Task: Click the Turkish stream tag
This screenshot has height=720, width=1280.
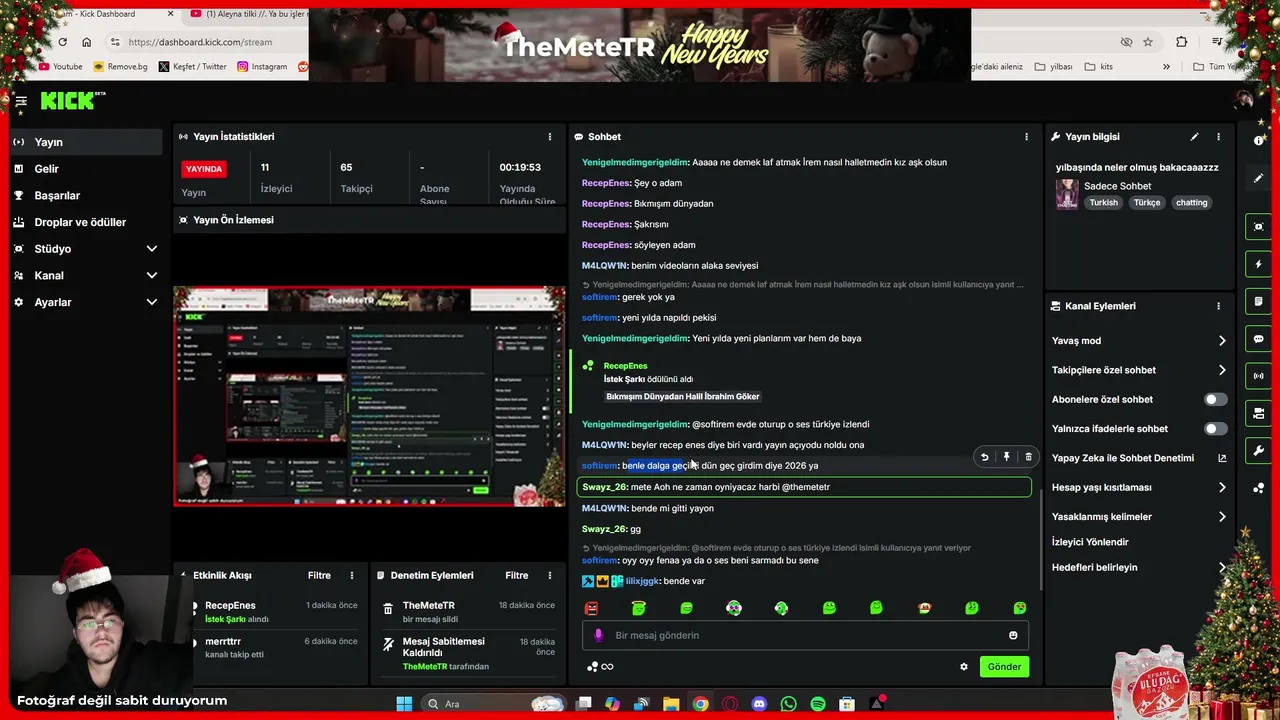Action: point(1103,203)
